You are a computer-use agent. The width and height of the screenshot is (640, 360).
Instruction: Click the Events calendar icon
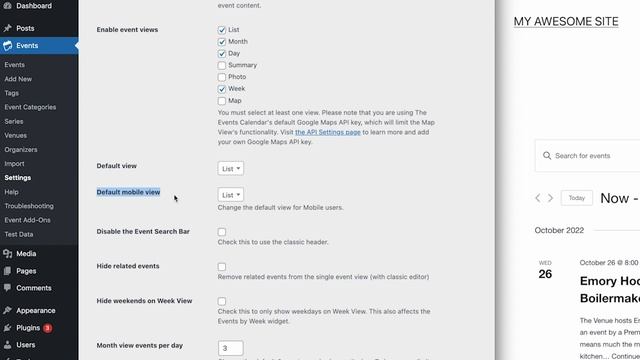7,46
